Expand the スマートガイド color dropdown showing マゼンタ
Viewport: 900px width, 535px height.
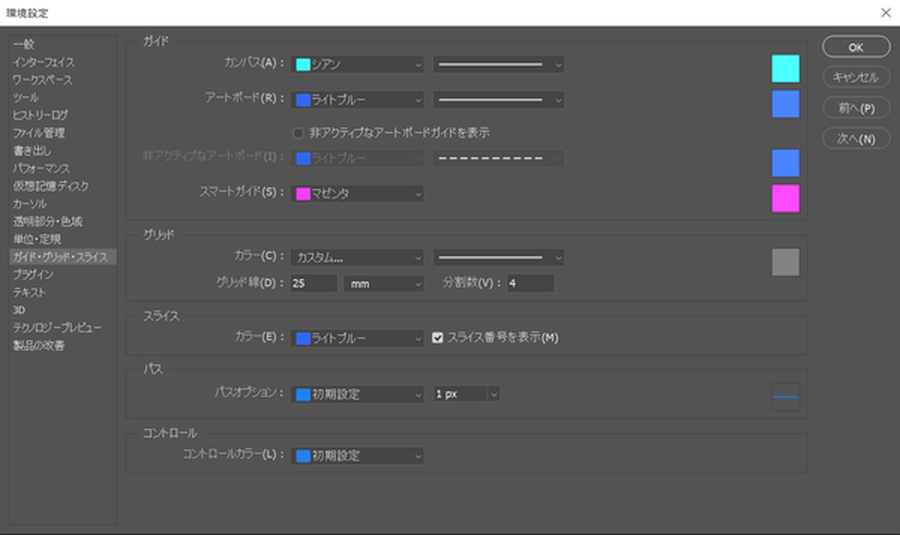pos(359,194)
